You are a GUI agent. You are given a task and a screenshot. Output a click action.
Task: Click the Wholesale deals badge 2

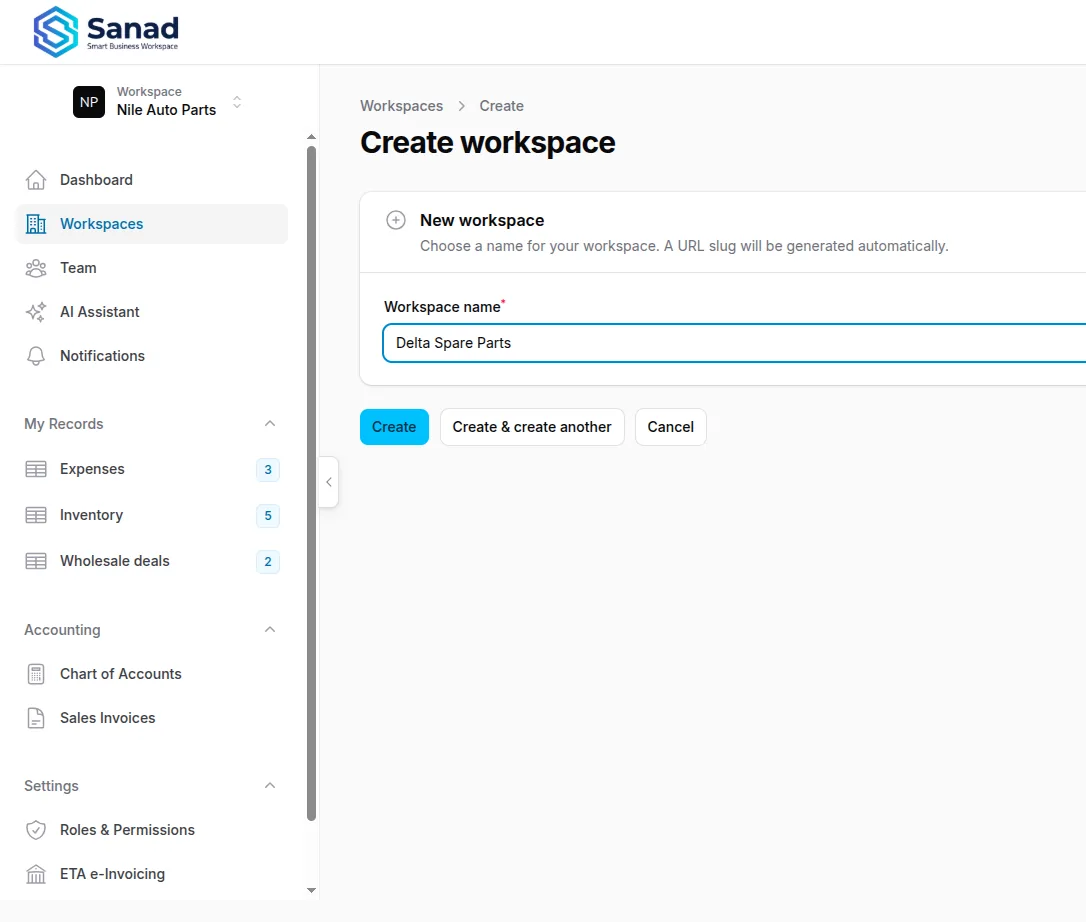tap(268, 562)
